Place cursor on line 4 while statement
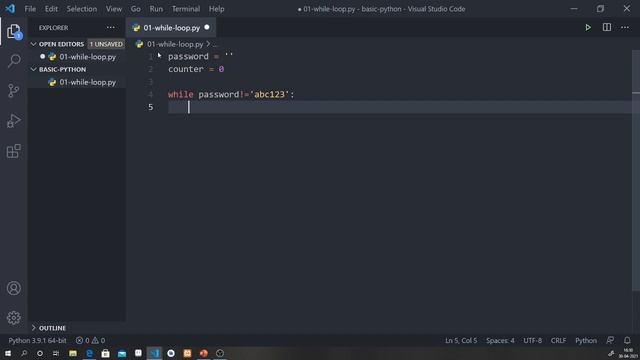This screenshot has height=360, width=640. pyautogui.click(x=231, y=94)
